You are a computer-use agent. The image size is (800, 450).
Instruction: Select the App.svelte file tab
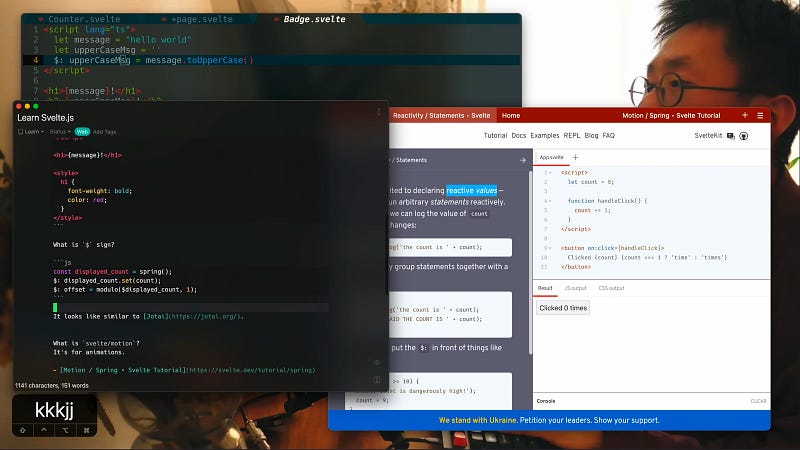(551, 158)
